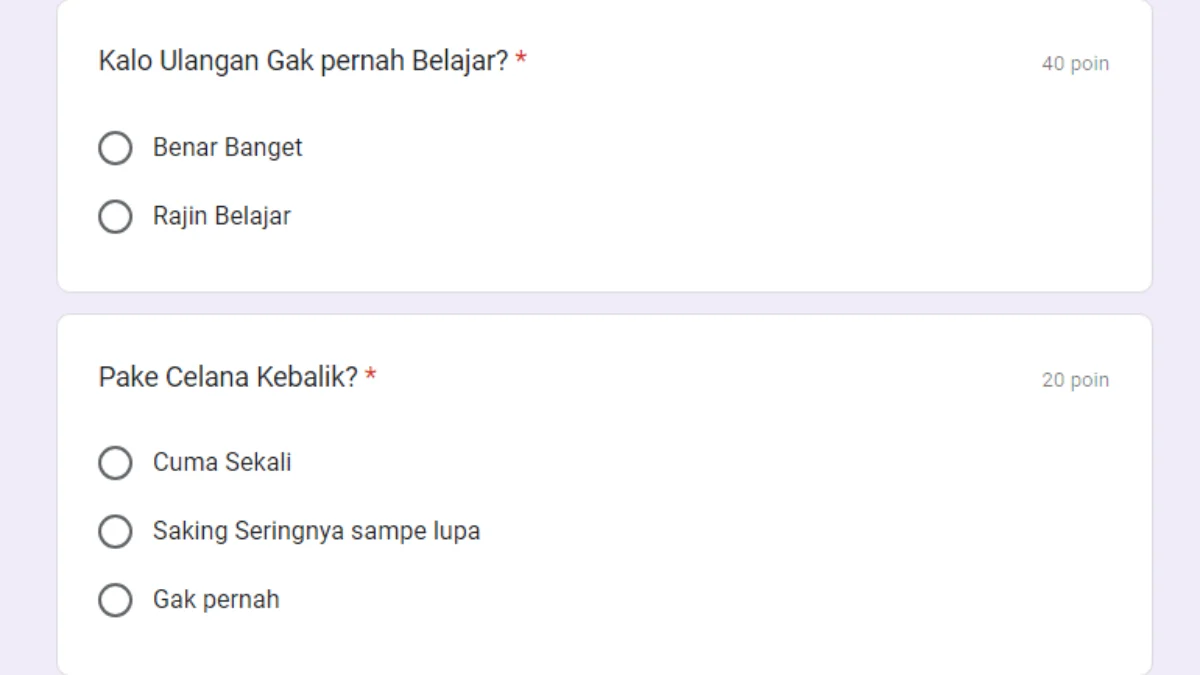Viewport: 1200px width, 675px height.
Task: Mark the "Gak pernah" radio button
Action: click(115, 600)
